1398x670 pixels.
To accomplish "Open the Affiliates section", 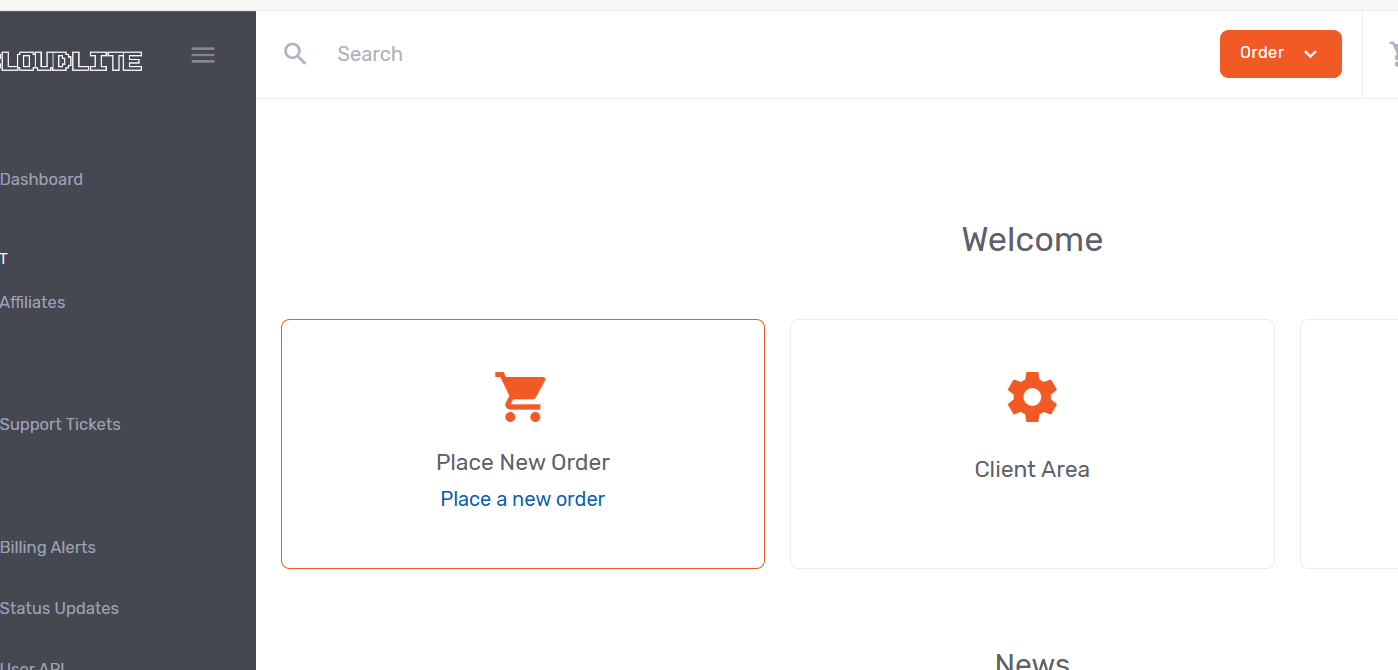I will 33,301.
